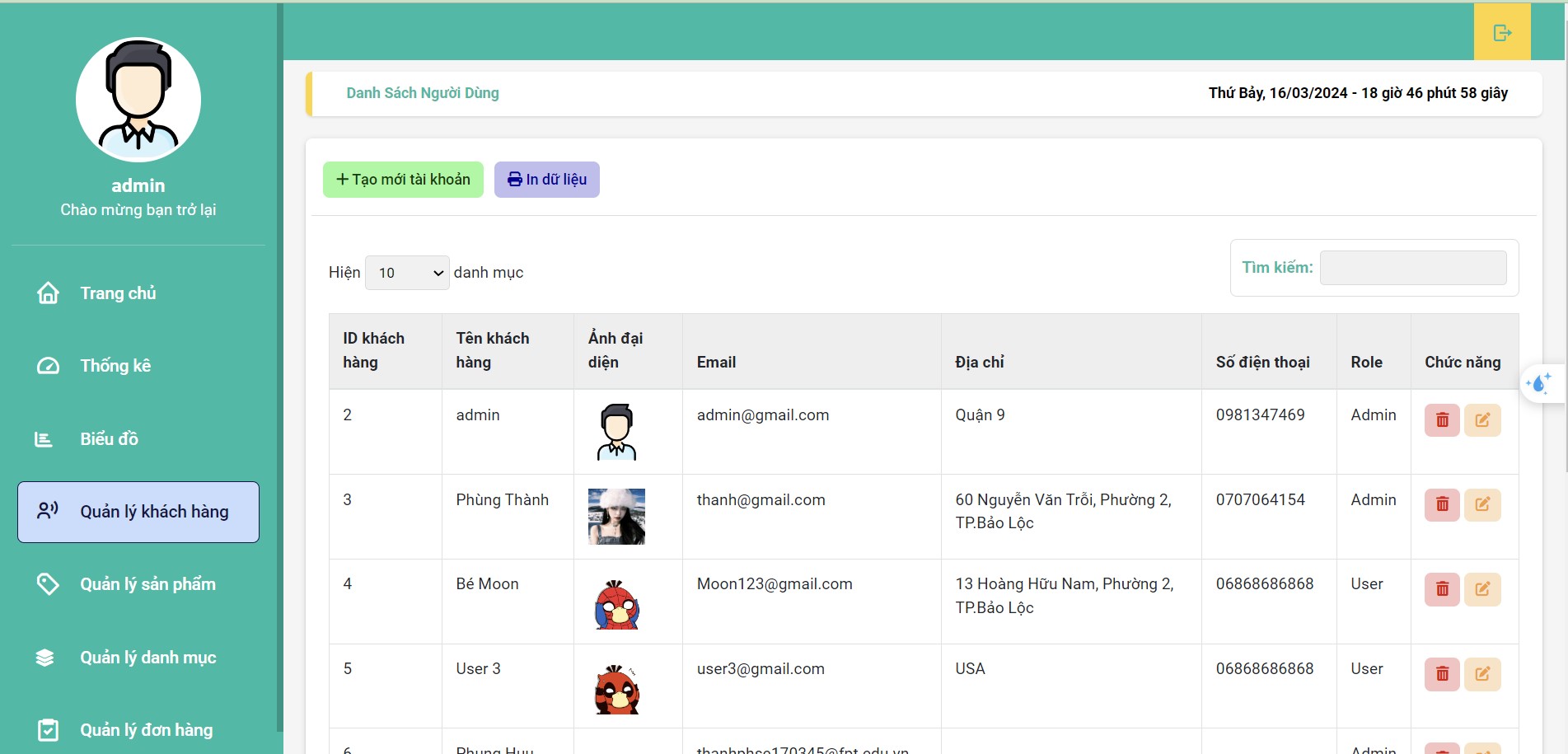This screenshot has width=1568, height=754.
Task: Click In dữ liệu print button
Action: (547, 180)
